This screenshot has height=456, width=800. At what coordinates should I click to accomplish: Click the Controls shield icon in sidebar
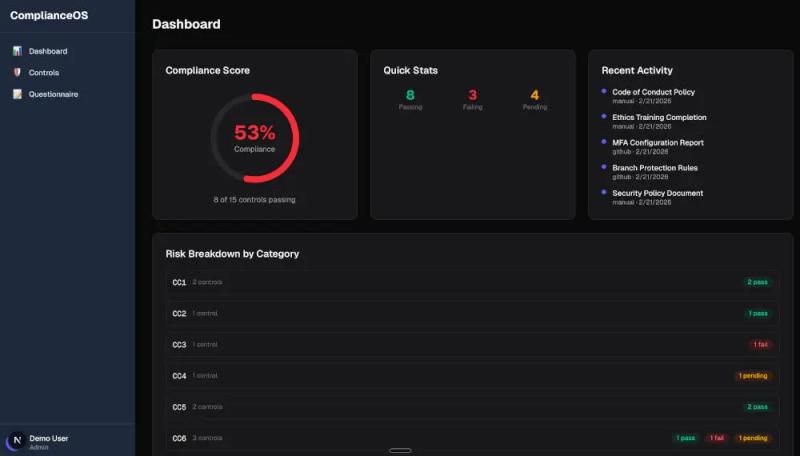point(17,72)
